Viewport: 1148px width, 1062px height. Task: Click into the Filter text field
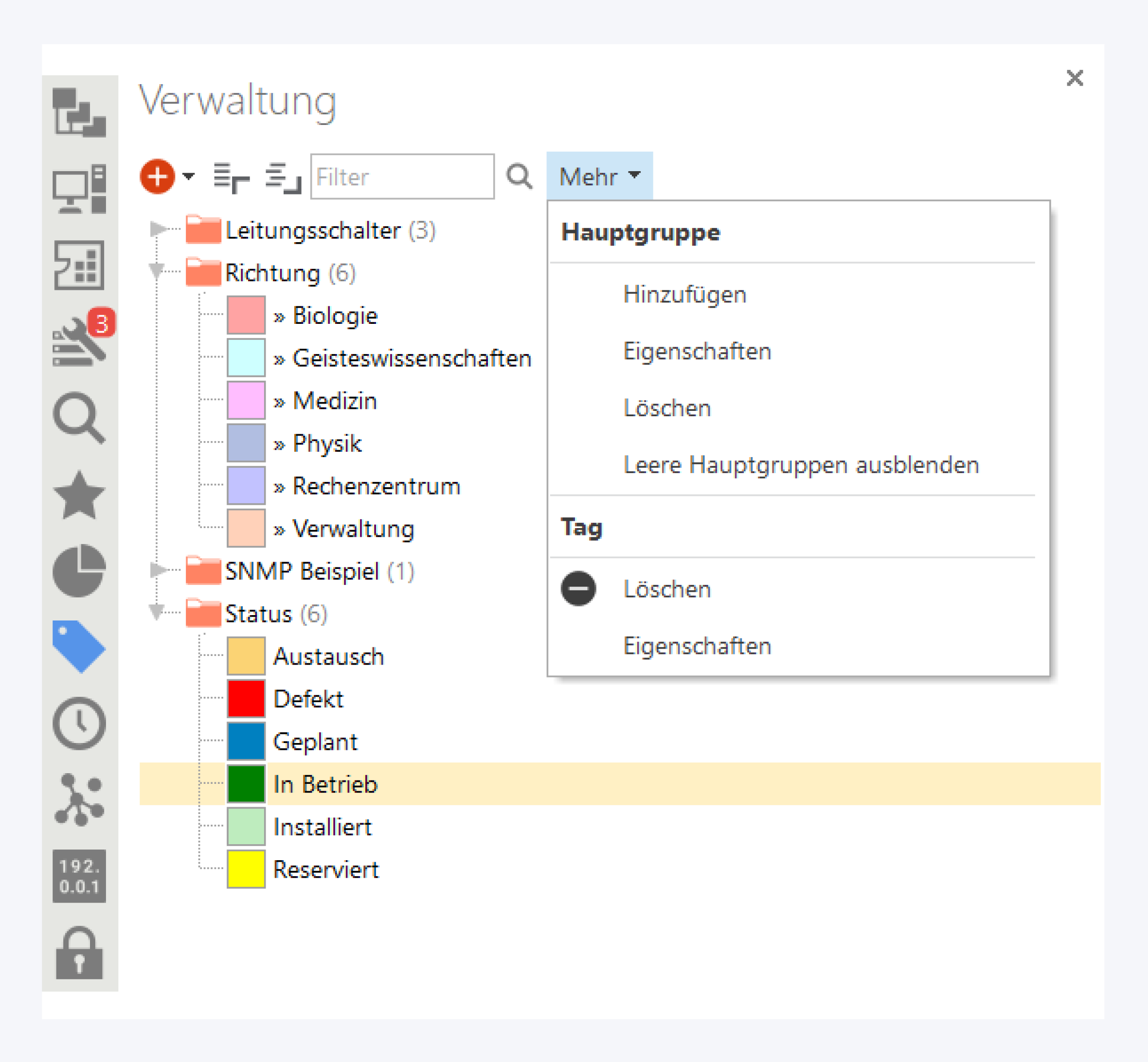pos(402,177)
